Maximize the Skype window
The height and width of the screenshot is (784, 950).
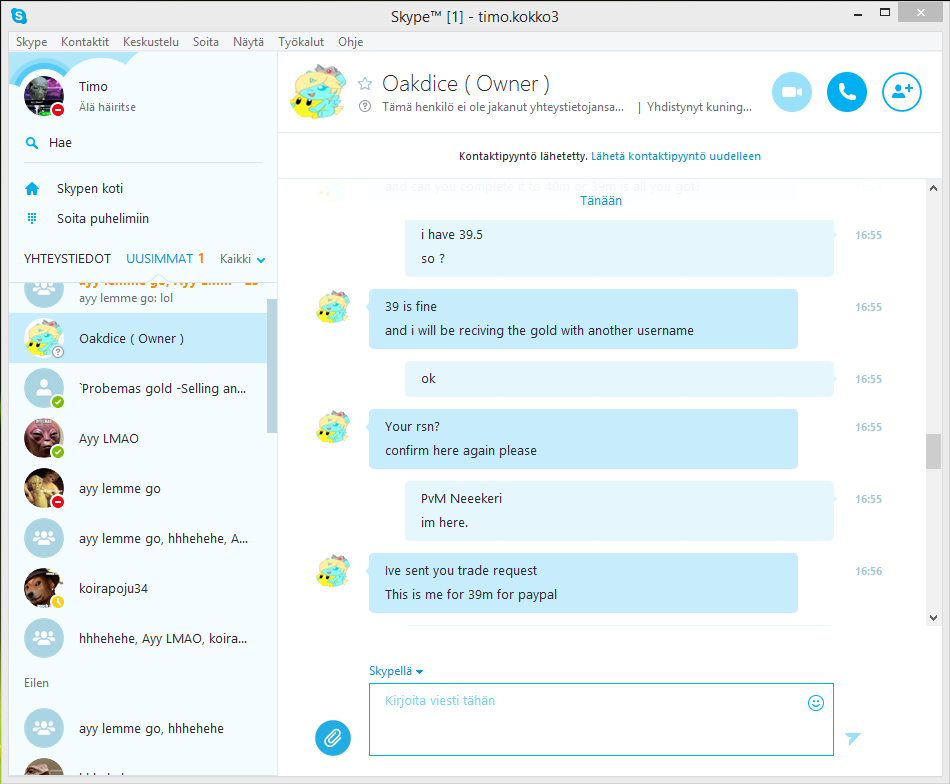885,12
